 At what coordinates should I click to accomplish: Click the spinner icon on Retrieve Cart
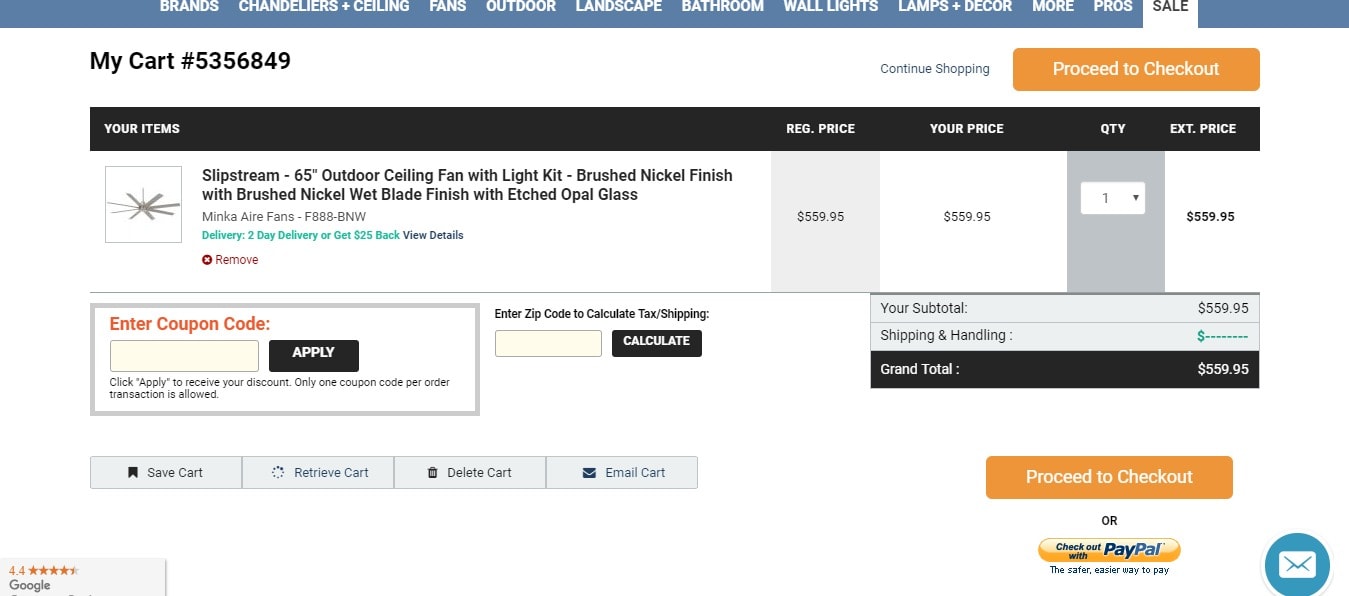(x=279, y=473)
